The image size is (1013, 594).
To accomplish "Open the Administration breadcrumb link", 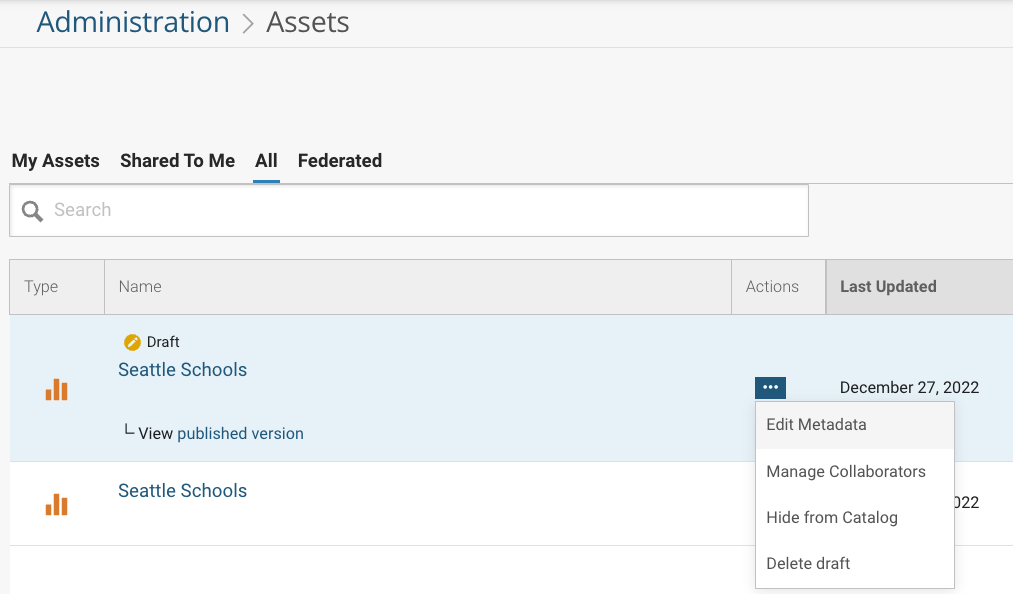I will [133, 22].
